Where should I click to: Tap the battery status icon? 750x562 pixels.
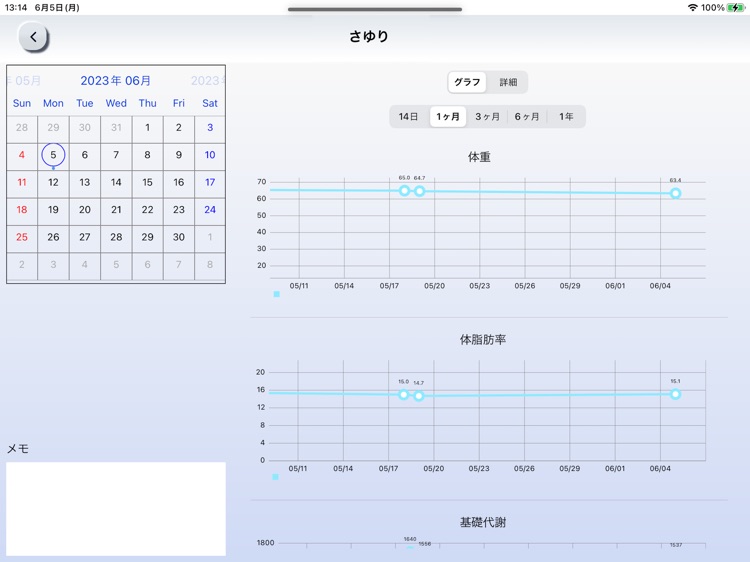tap(736, 8)
